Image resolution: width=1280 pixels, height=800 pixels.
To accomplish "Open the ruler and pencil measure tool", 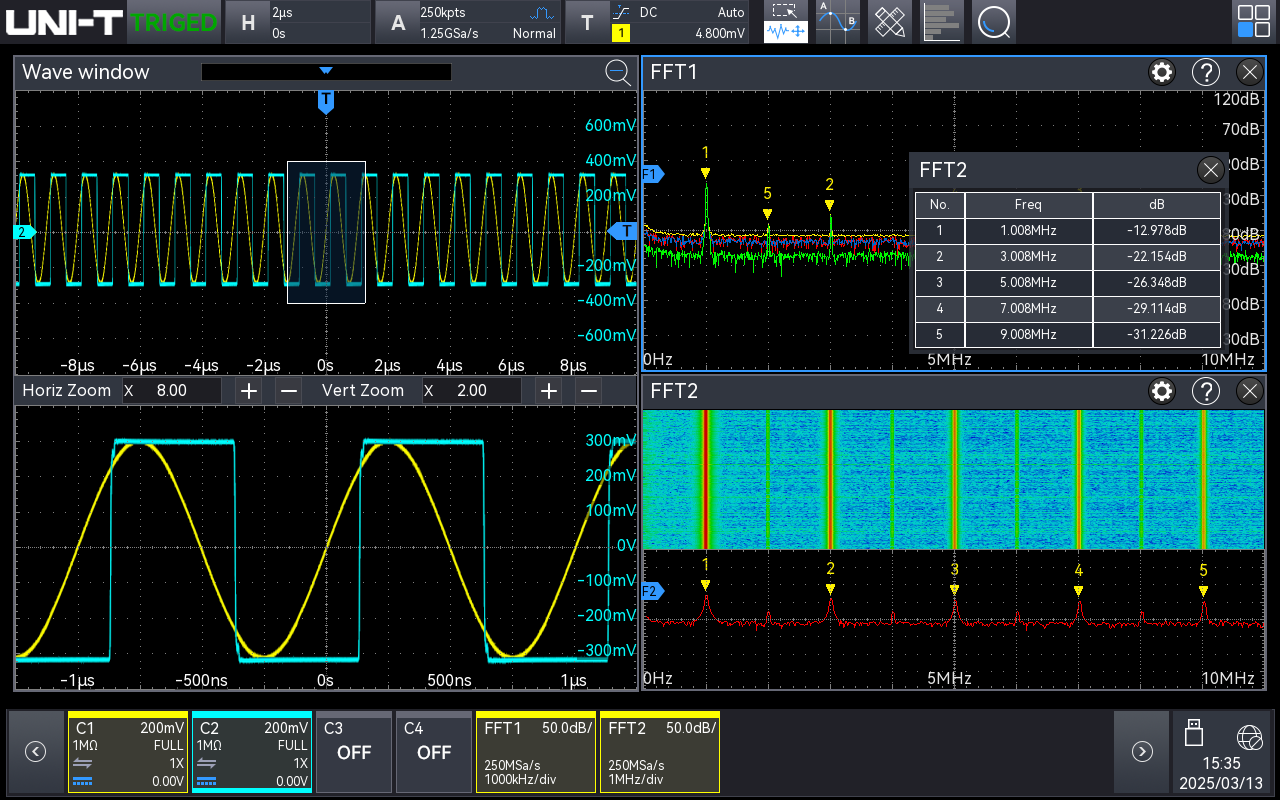I will pos(889,22).
